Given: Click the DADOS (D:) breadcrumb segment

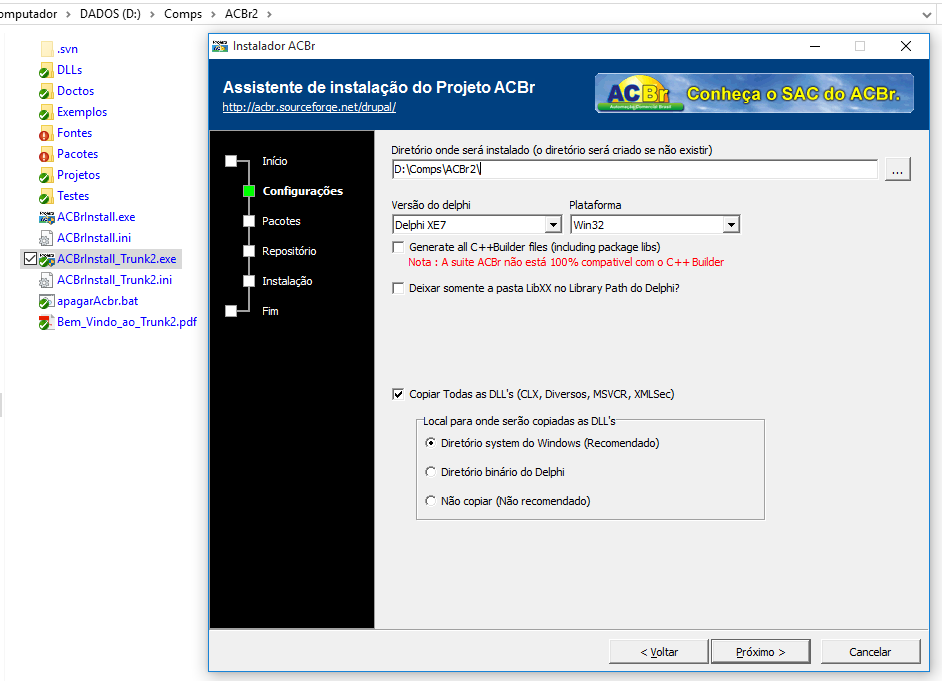Looking at the screenshot, I should 110,14.
